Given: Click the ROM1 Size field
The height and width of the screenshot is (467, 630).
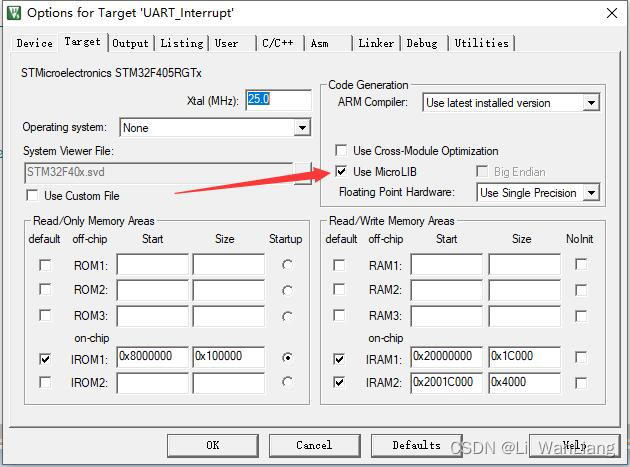Looking at the screenshot, I should [x=229, y=264].
